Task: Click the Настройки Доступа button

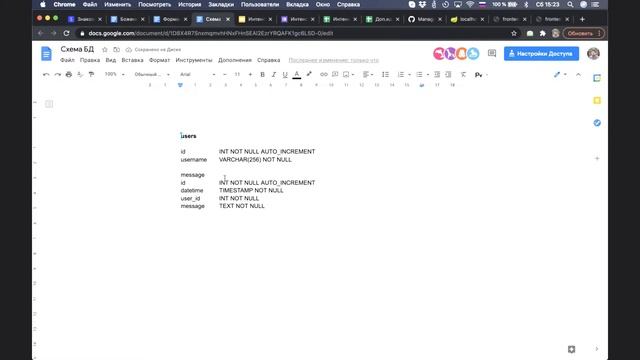Action: 541,53
